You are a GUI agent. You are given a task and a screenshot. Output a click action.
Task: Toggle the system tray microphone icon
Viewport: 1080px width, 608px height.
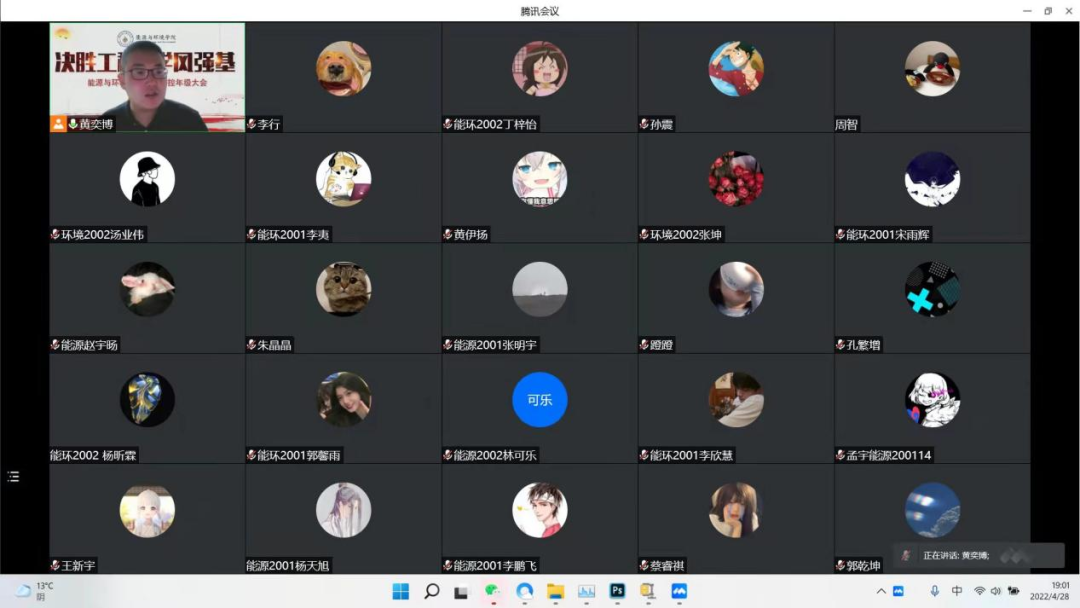coord(935,591)
